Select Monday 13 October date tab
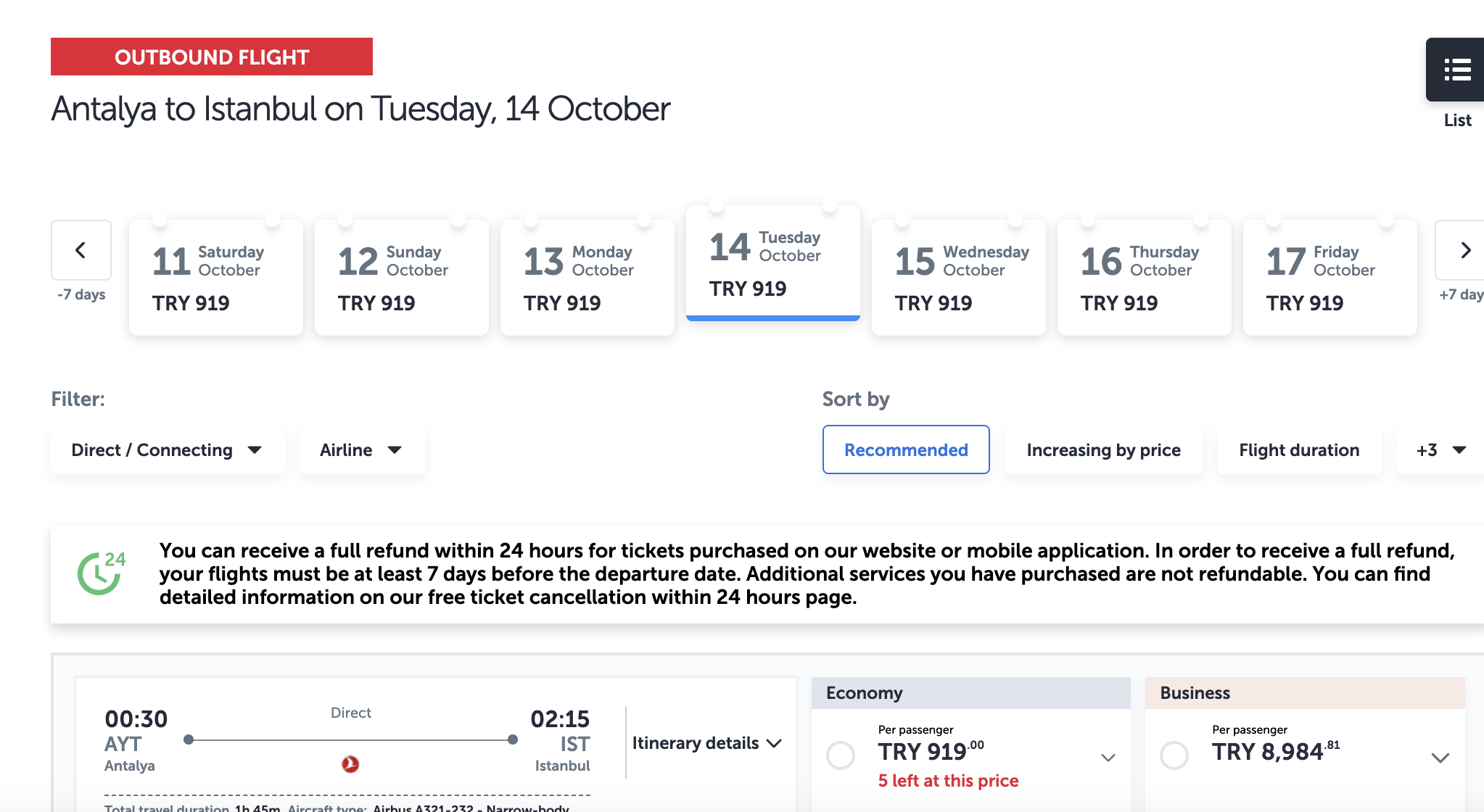The height and width of the screenshot is (812, 1484). pos(588,278)
